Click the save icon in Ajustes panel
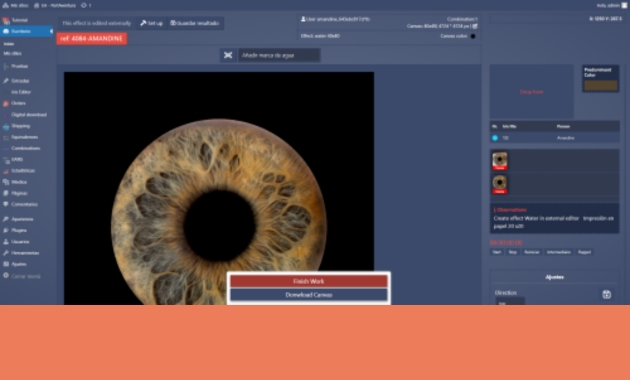630x380 pixels. [x=606, y=294]
